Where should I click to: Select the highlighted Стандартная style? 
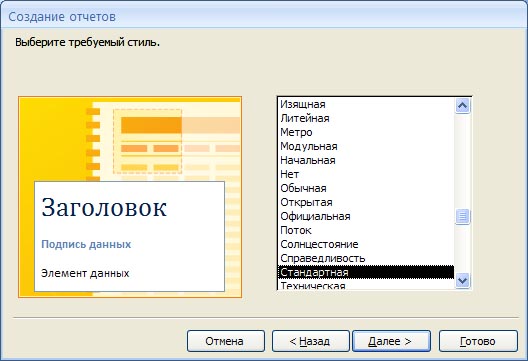366,272
